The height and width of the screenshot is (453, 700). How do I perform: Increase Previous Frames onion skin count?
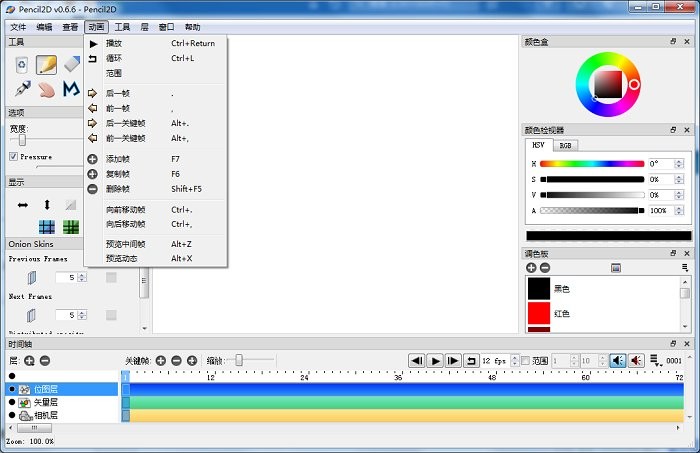coord(81,274)
